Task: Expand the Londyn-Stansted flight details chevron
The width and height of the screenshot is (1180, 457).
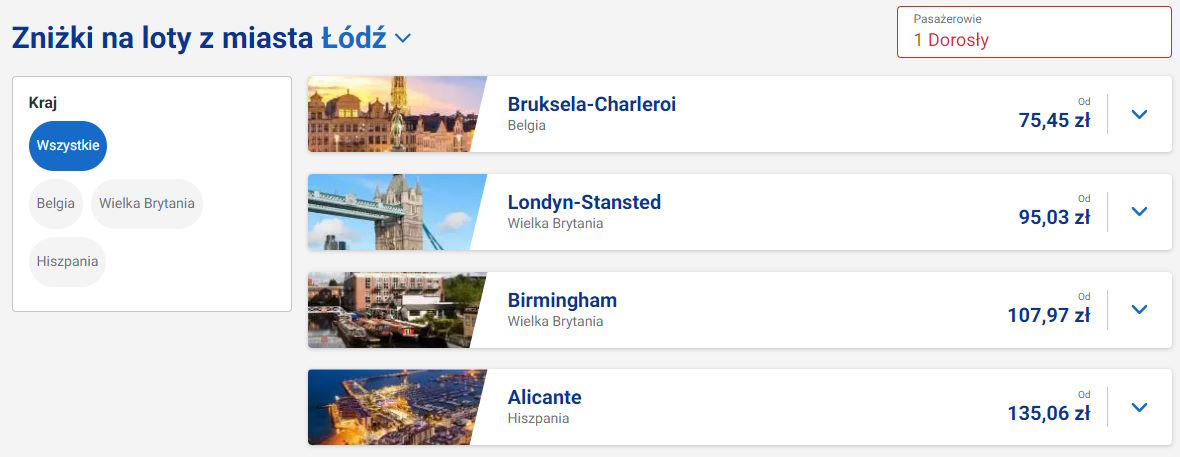Action: 1138,212
